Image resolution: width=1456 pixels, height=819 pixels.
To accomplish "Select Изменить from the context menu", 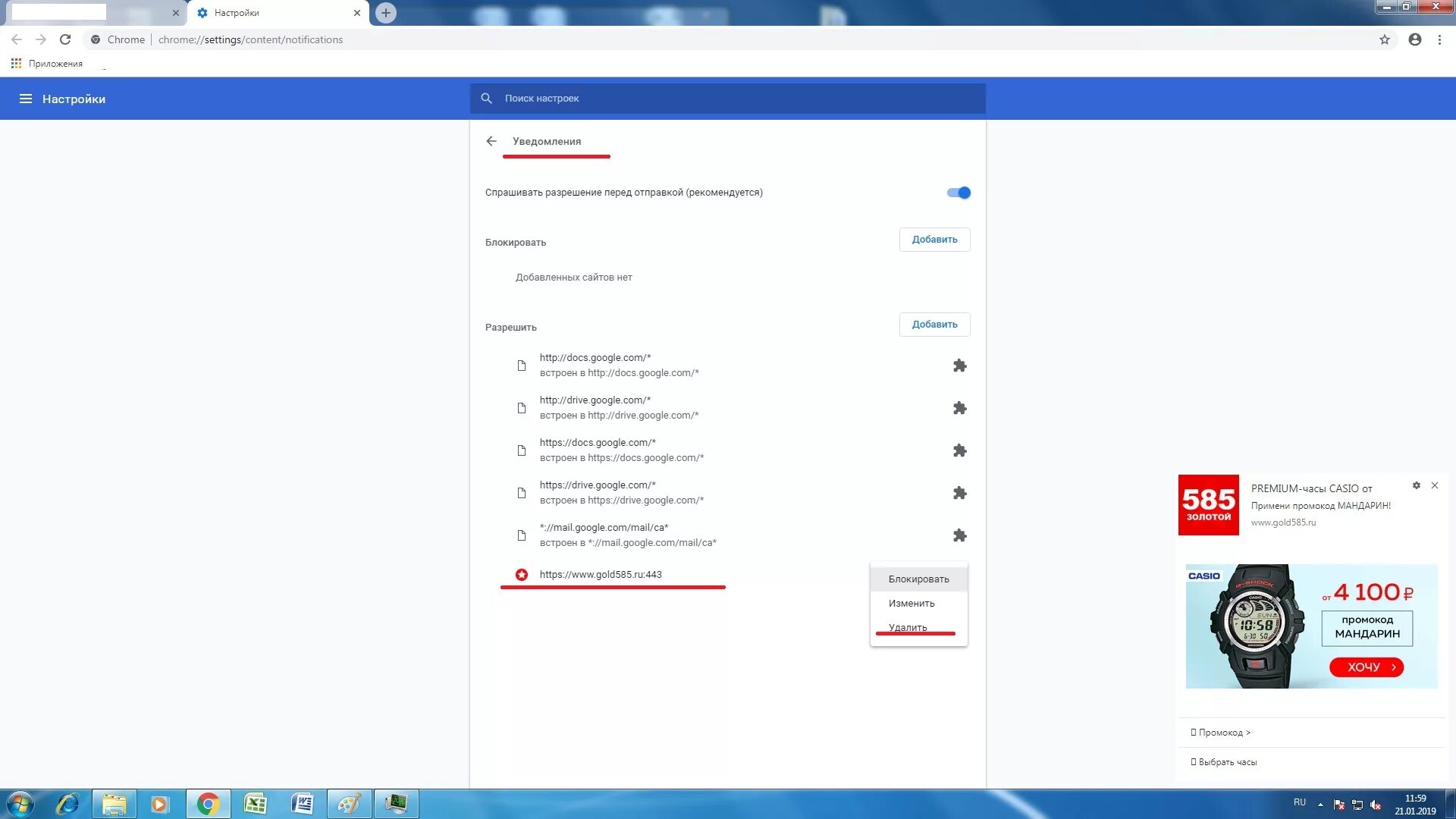I will (911, 602).
